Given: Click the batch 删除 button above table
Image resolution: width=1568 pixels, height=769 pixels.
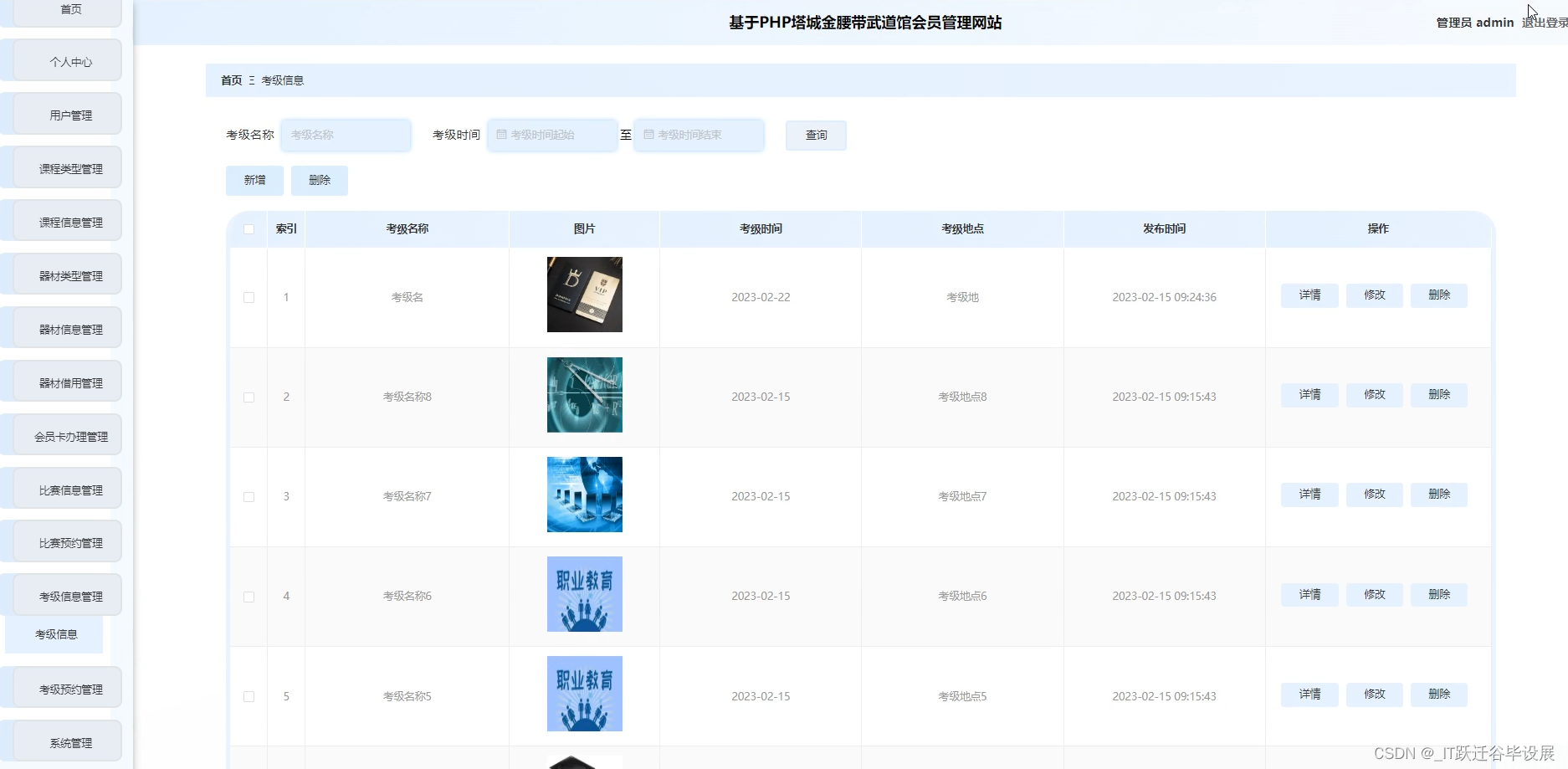Looking at the screenshot, I should click(320, 180).
